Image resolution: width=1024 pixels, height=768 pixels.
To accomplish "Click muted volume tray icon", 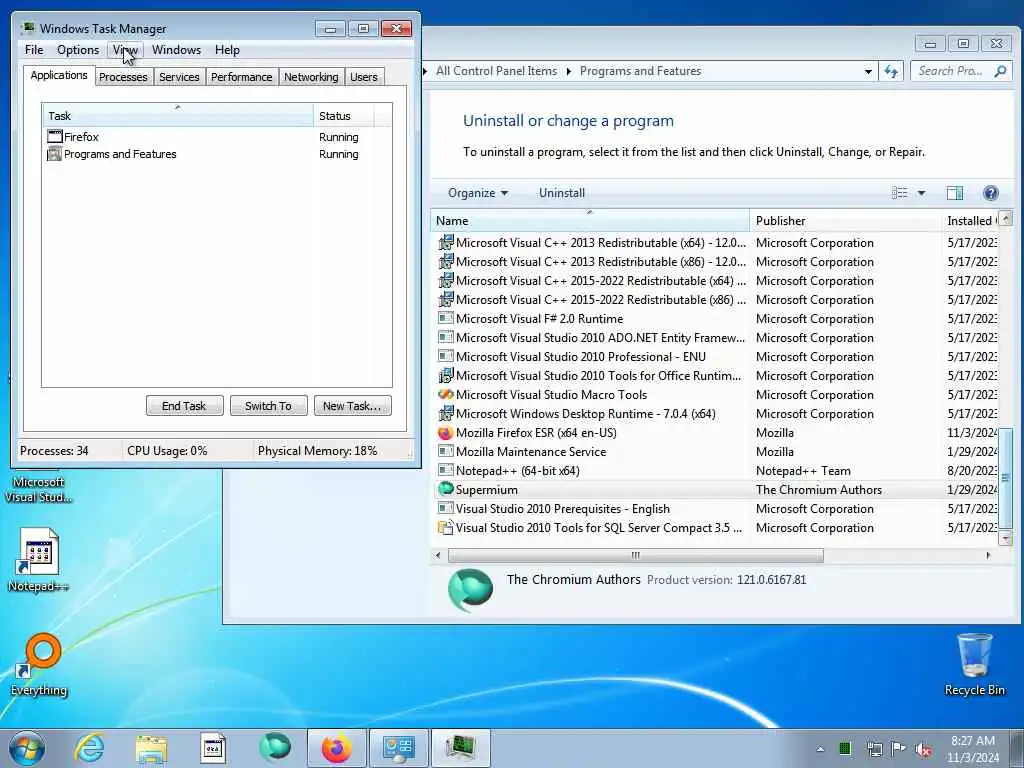I will click(x=923, y=749).
